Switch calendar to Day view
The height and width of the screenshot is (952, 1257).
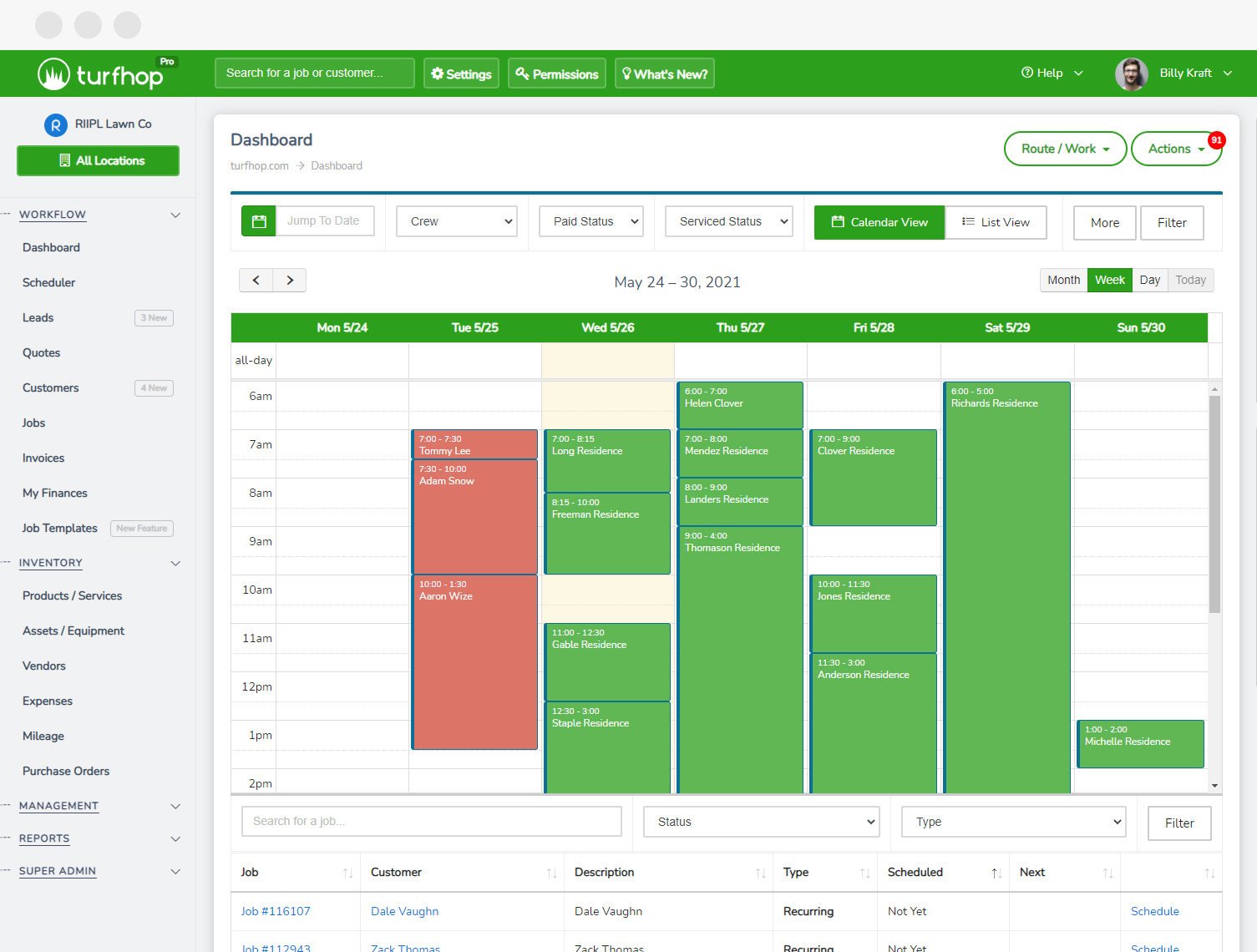pyautogui.click(x=1149, y=281)
